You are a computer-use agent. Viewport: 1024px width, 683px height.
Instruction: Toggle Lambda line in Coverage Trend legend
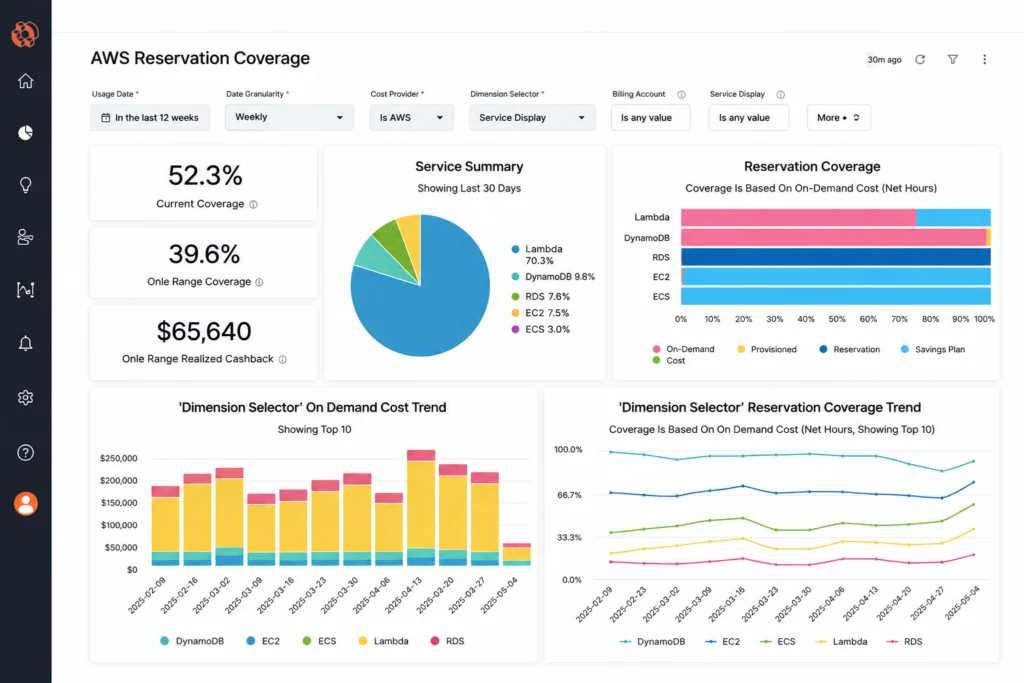[x=841, y=642]
